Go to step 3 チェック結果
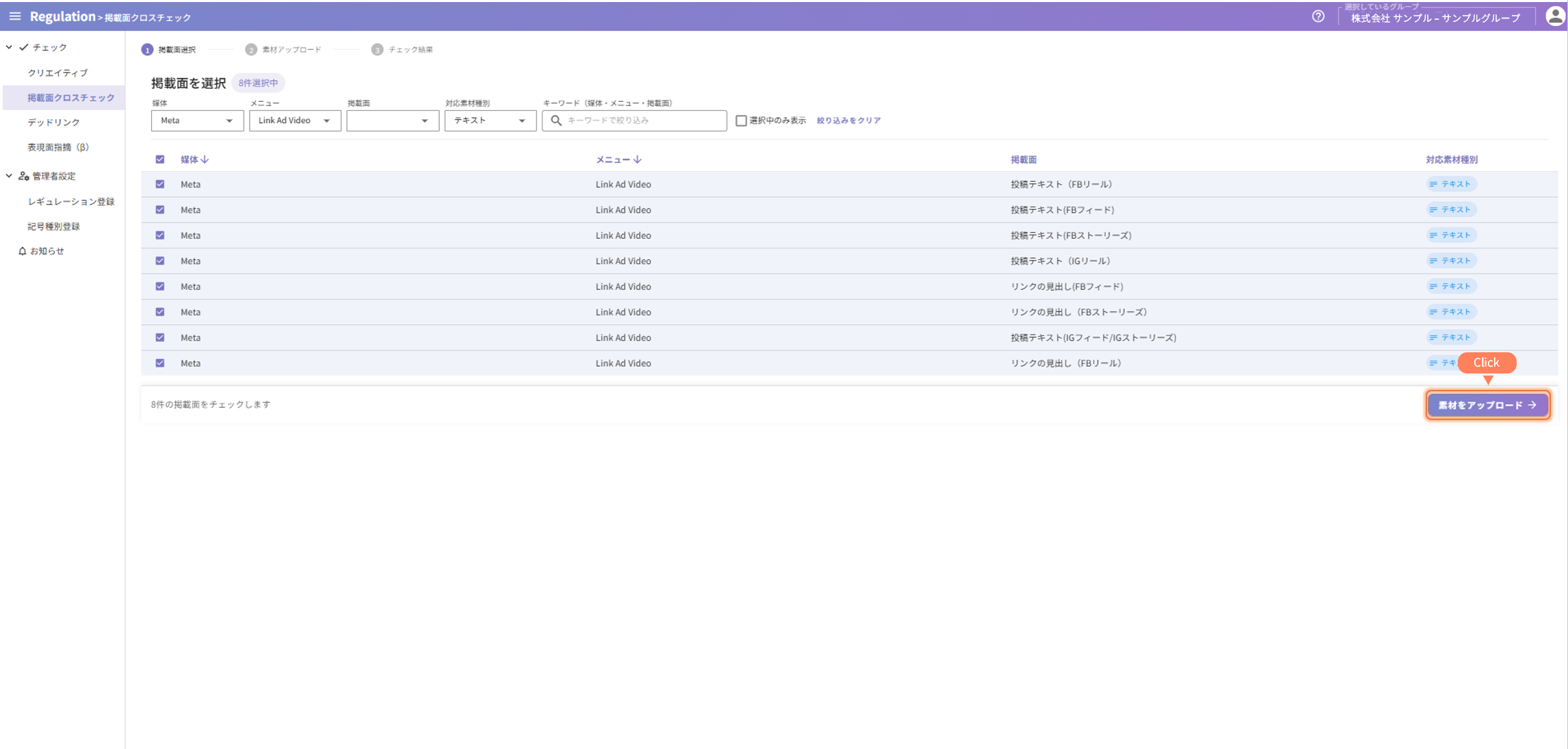The width and height of the screenshot is (1568, 749). (402, 49)
